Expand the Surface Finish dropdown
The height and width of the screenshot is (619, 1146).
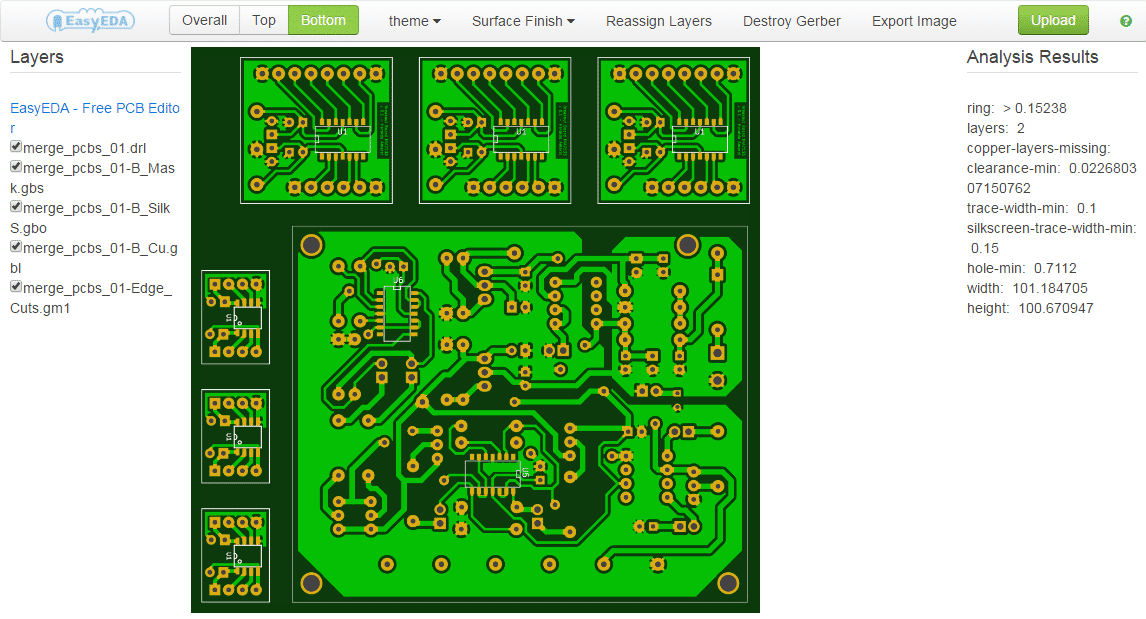[523, 21]
